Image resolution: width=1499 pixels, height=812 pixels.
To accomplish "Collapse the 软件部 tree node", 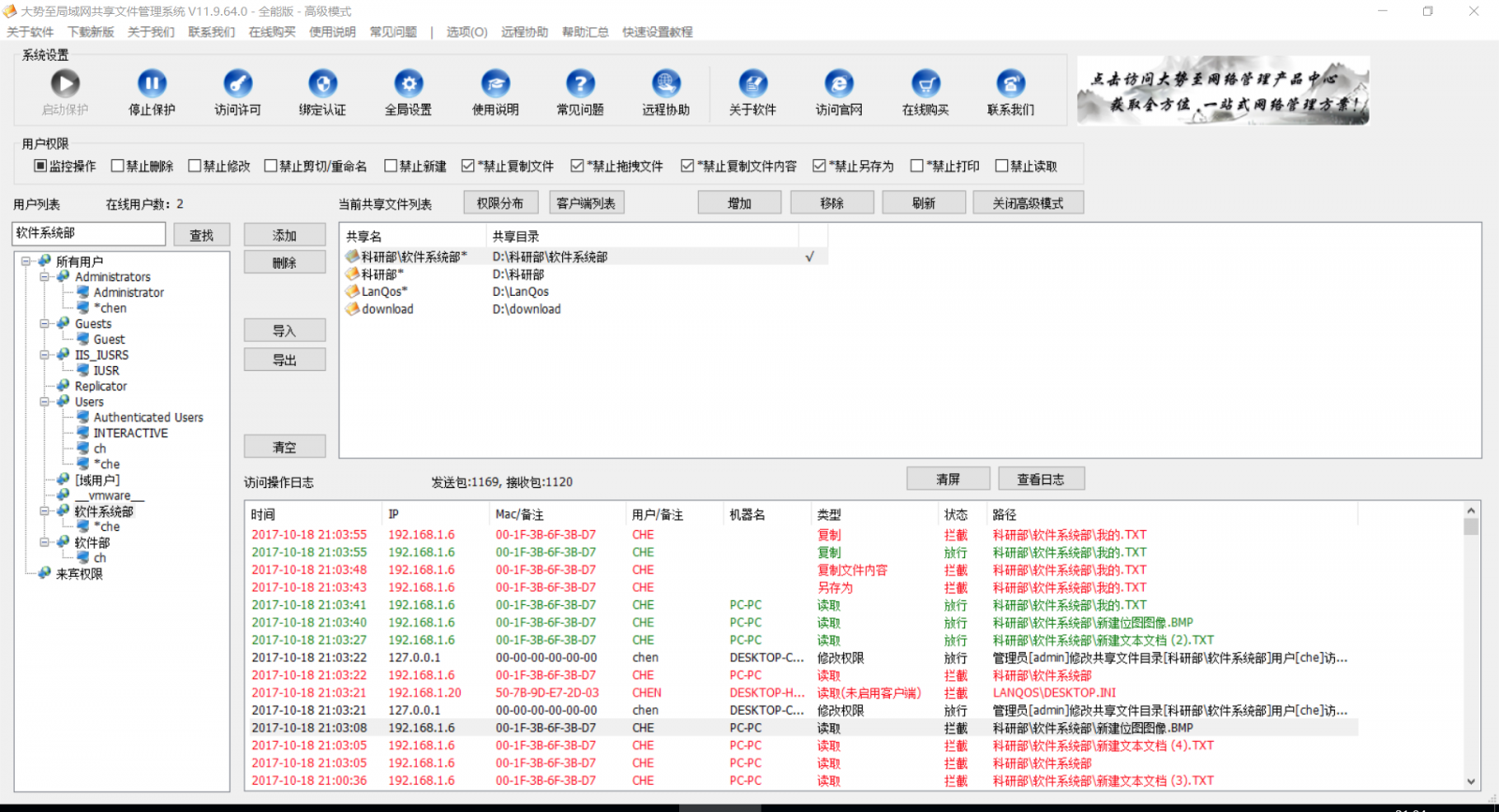I will coord(44,542).
